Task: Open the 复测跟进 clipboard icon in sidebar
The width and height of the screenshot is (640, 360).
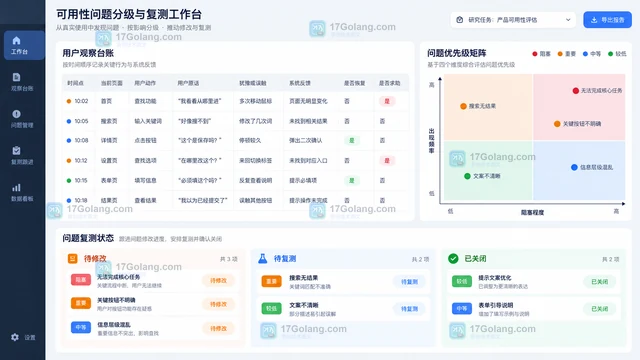Action: pyautogui.click(x=16, y=151)
